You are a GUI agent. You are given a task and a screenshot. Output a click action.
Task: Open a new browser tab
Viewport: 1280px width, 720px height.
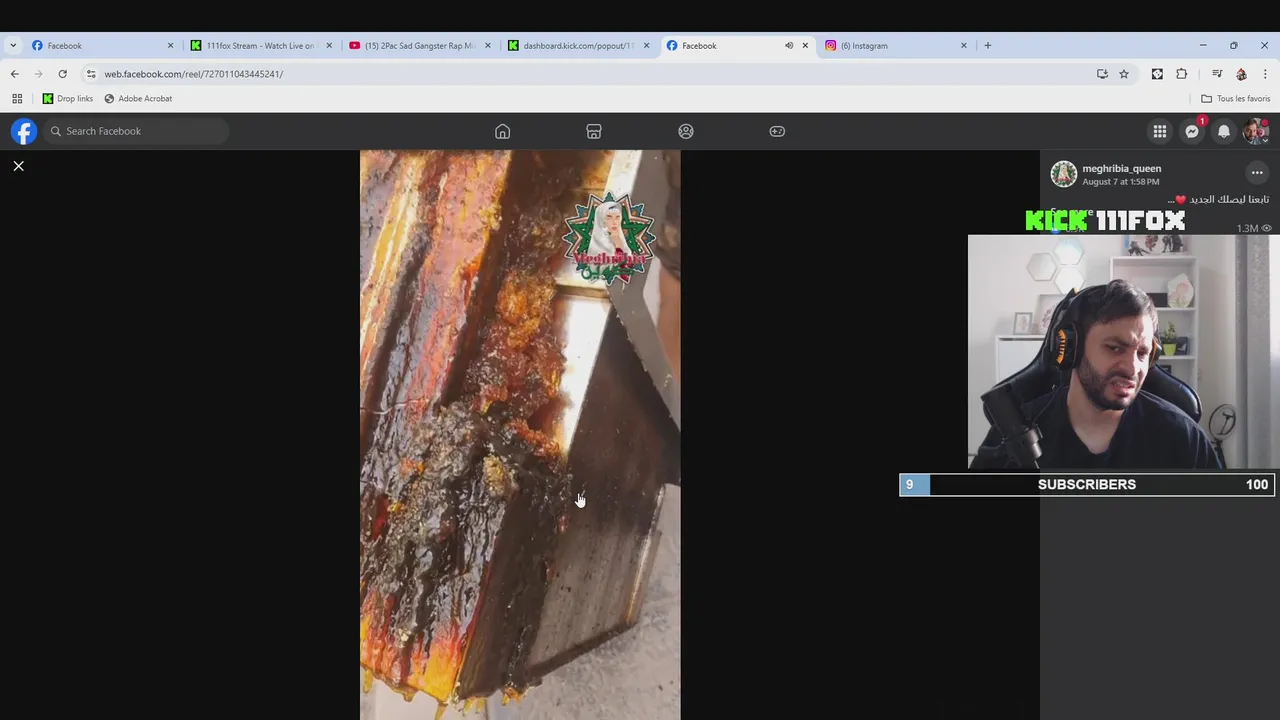pos(987,45)
